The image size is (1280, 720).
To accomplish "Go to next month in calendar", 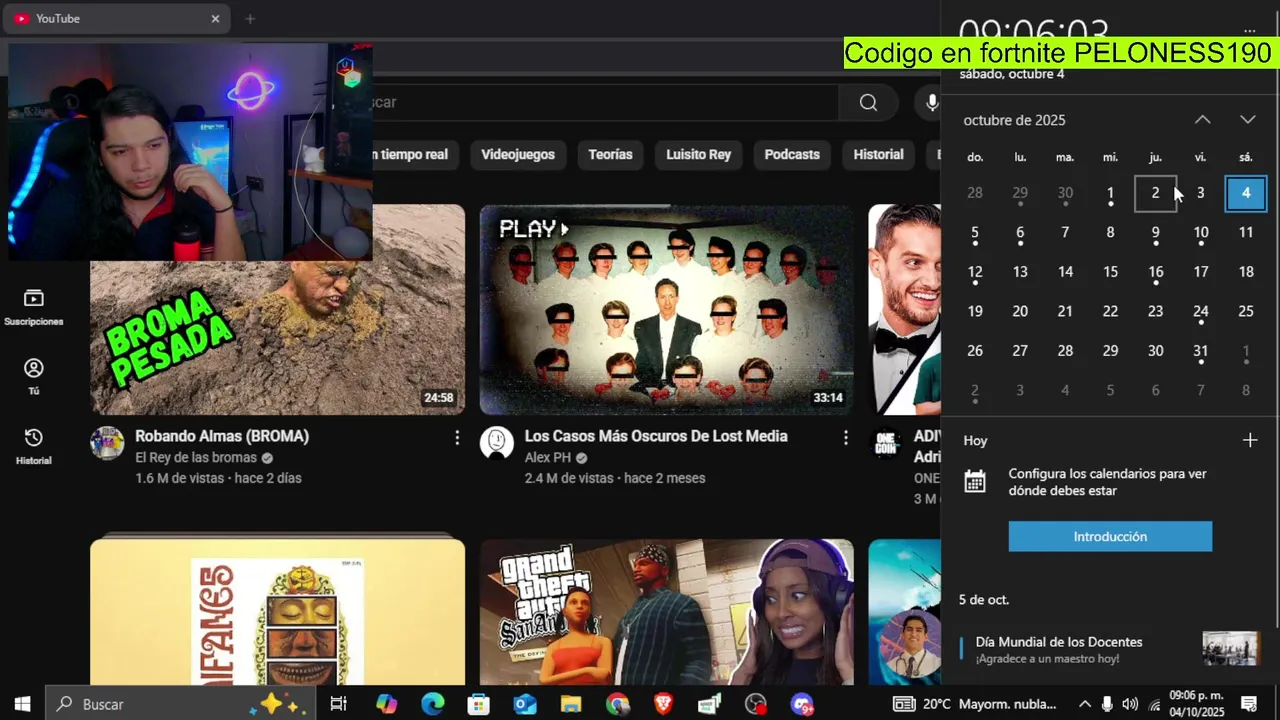I will pyautogui.click(x=1248, y=120).
